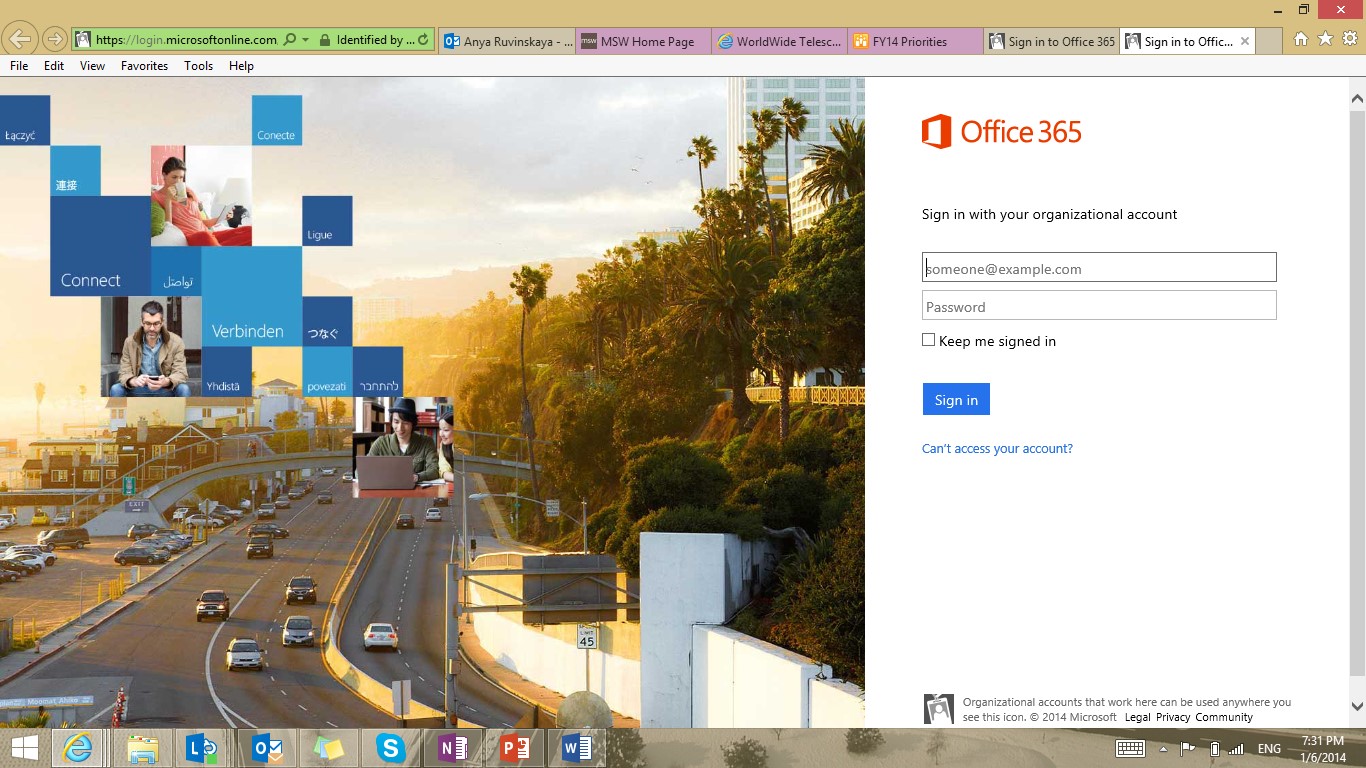Image resolution: width=1366 pixels, height=768 pixels.
Task: Click the Password field
Action: click(1099, 305)
